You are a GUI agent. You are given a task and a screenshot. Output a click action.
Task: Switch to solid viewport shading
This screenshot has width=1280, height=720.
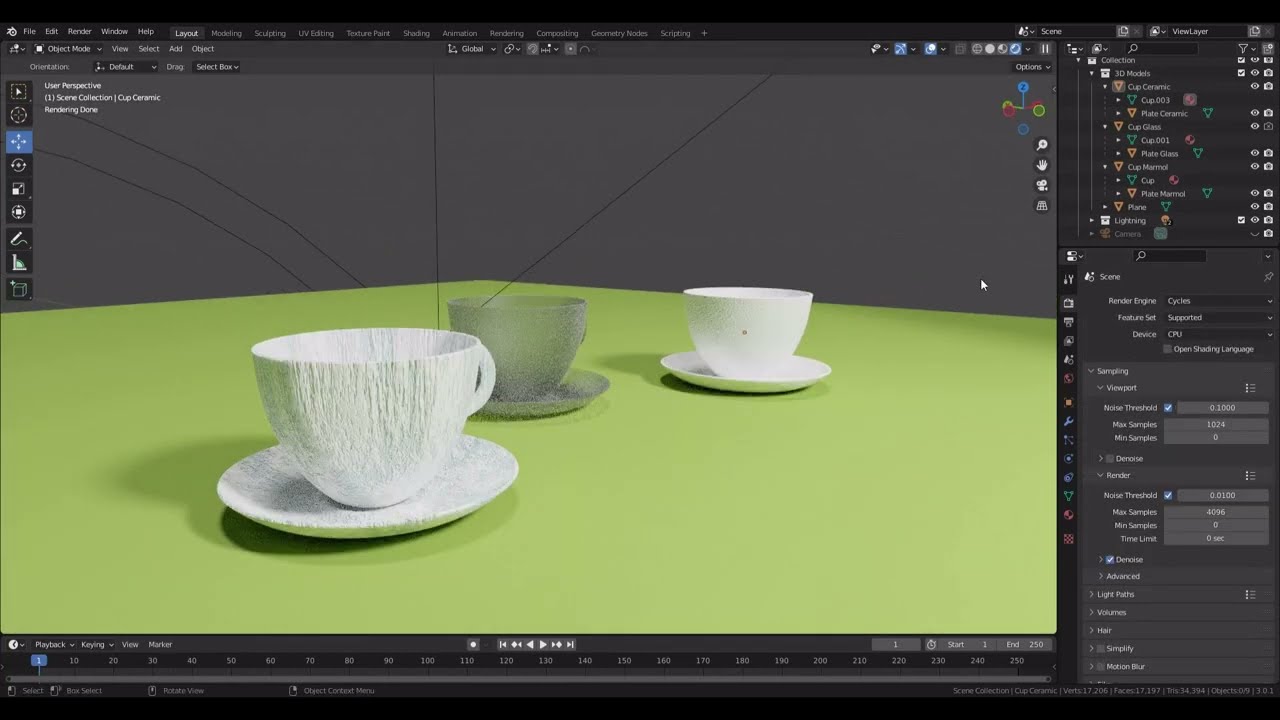990,49
